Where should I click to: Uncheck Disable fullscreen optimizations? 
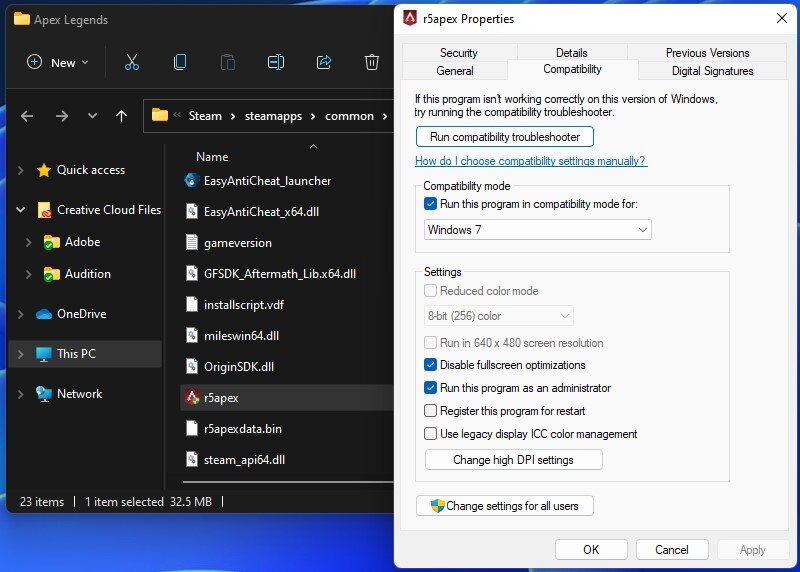click(430, 365)
